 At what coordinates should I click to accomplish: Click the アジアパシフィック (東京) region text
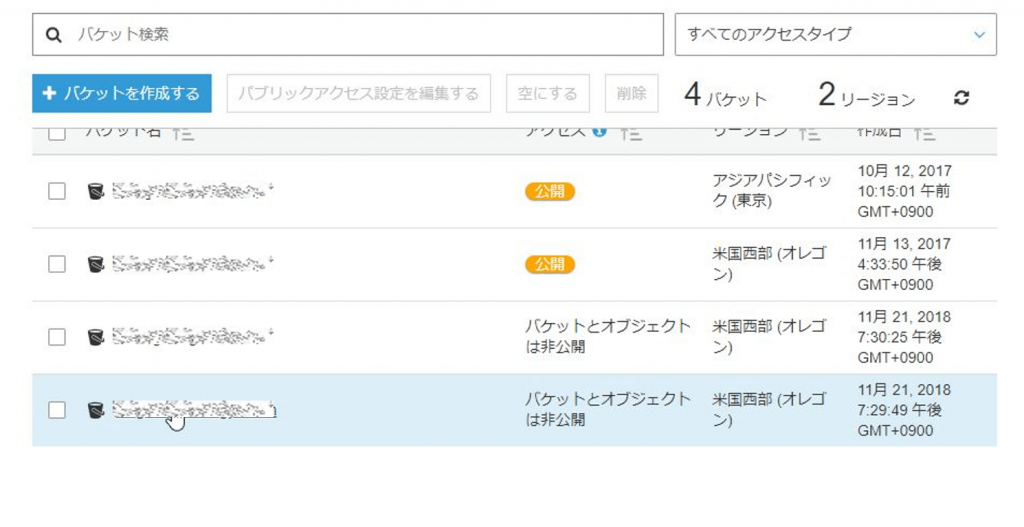[771, 191]
